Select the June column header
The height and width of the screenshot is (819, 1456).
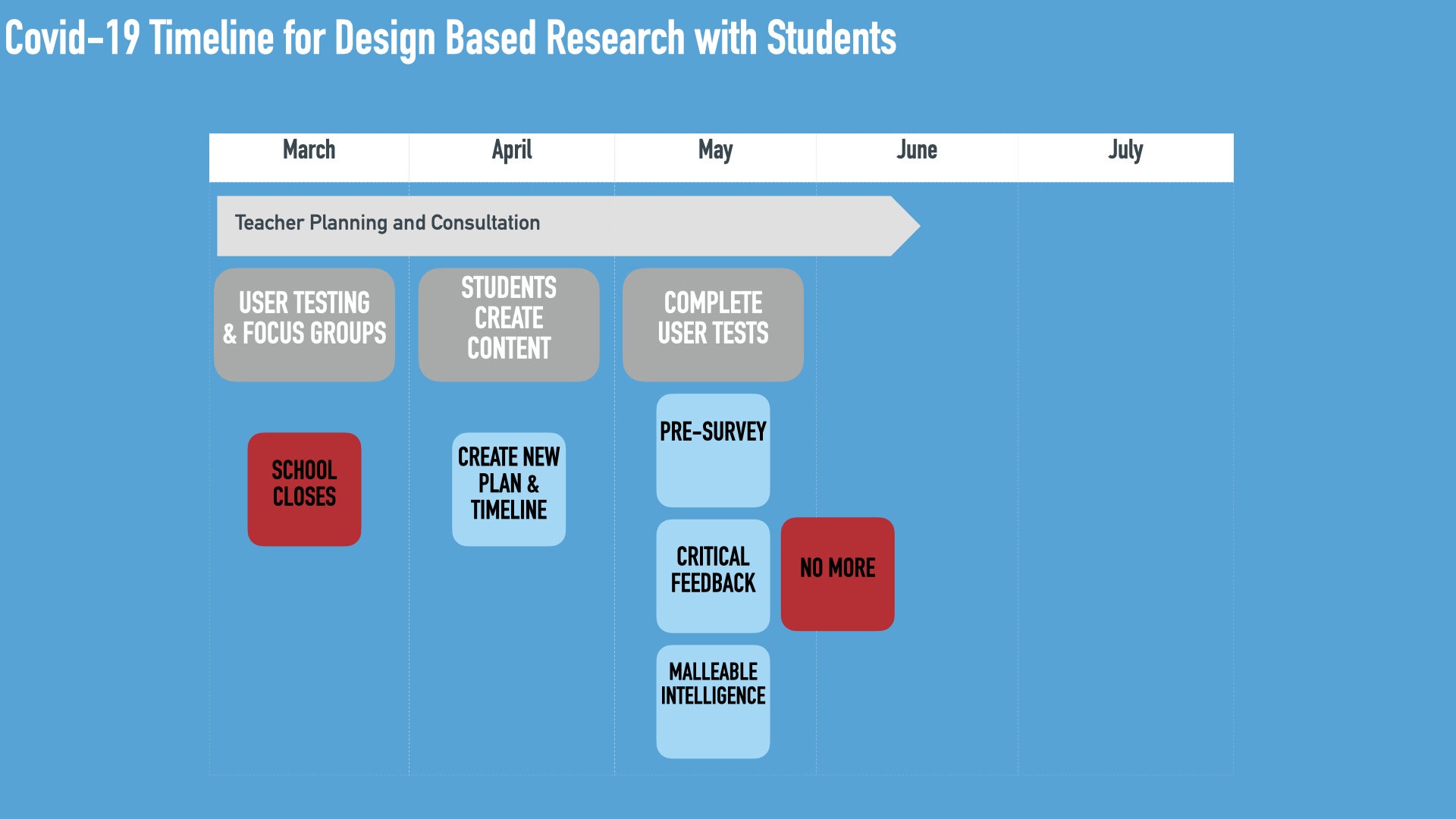(x=917, y=157)
